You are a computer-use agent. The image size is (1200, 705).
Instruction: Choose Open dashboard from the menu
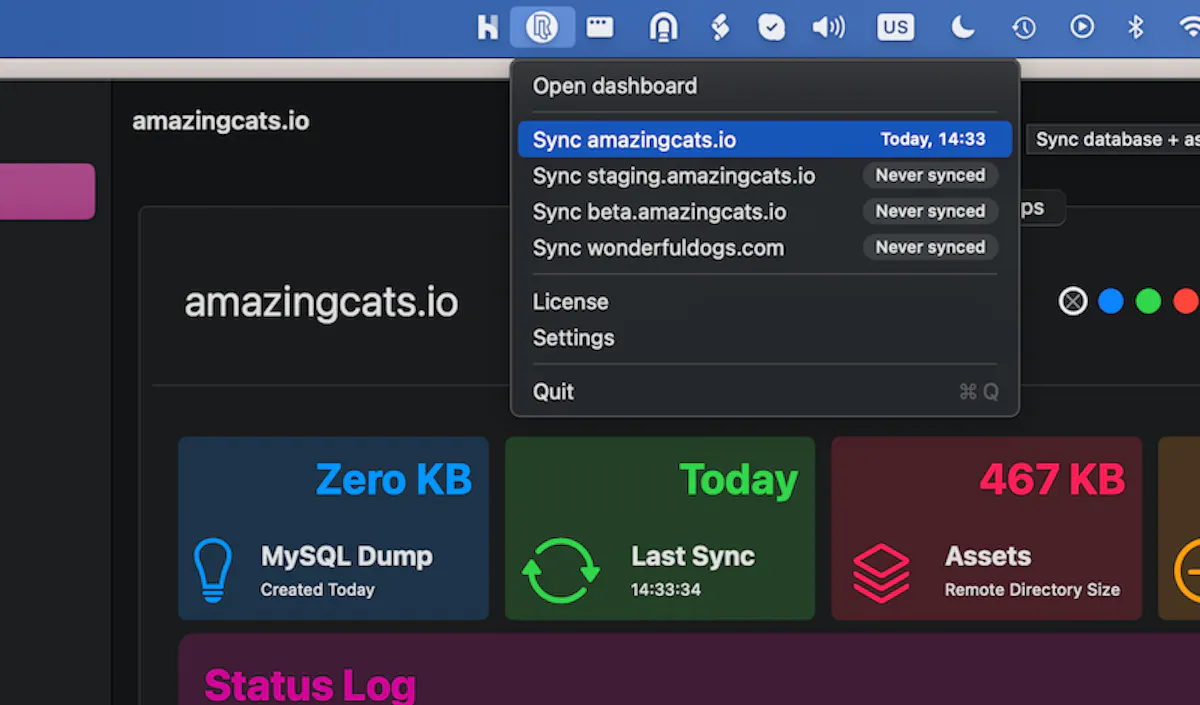[765, 86]
